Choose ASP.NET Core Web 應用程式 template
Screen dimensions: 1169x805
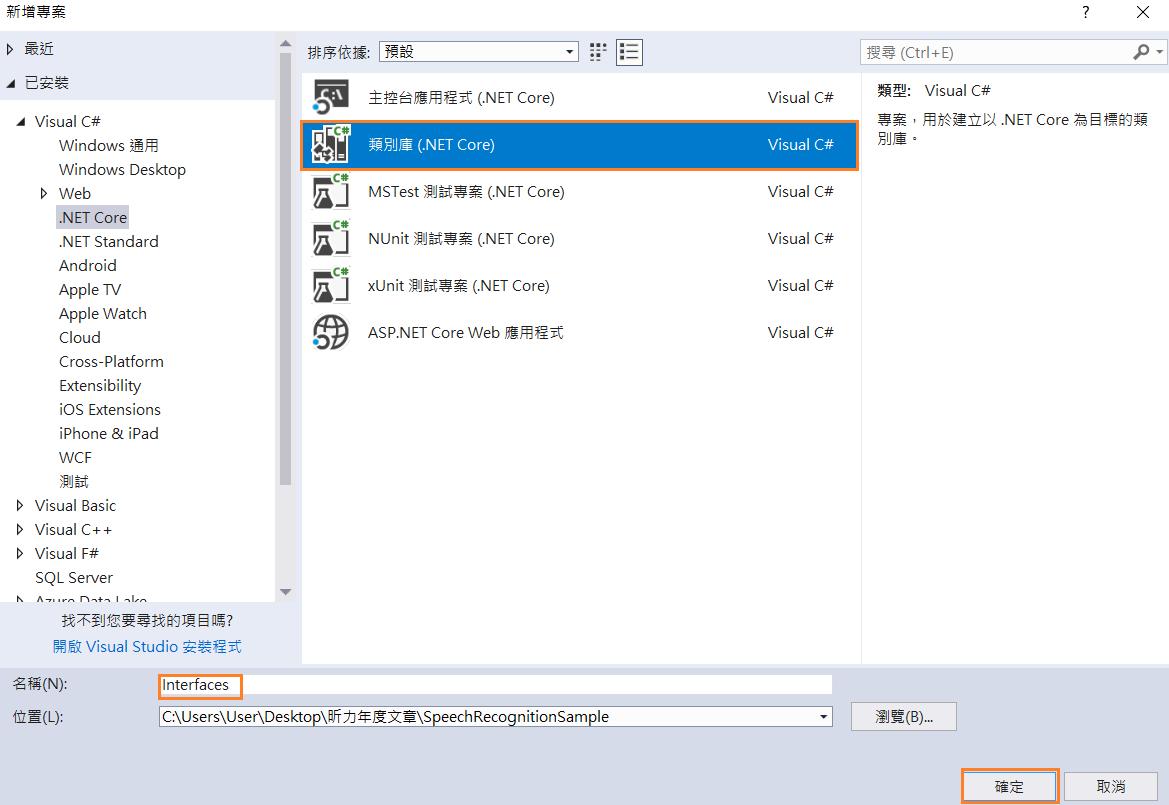point(580,332)
